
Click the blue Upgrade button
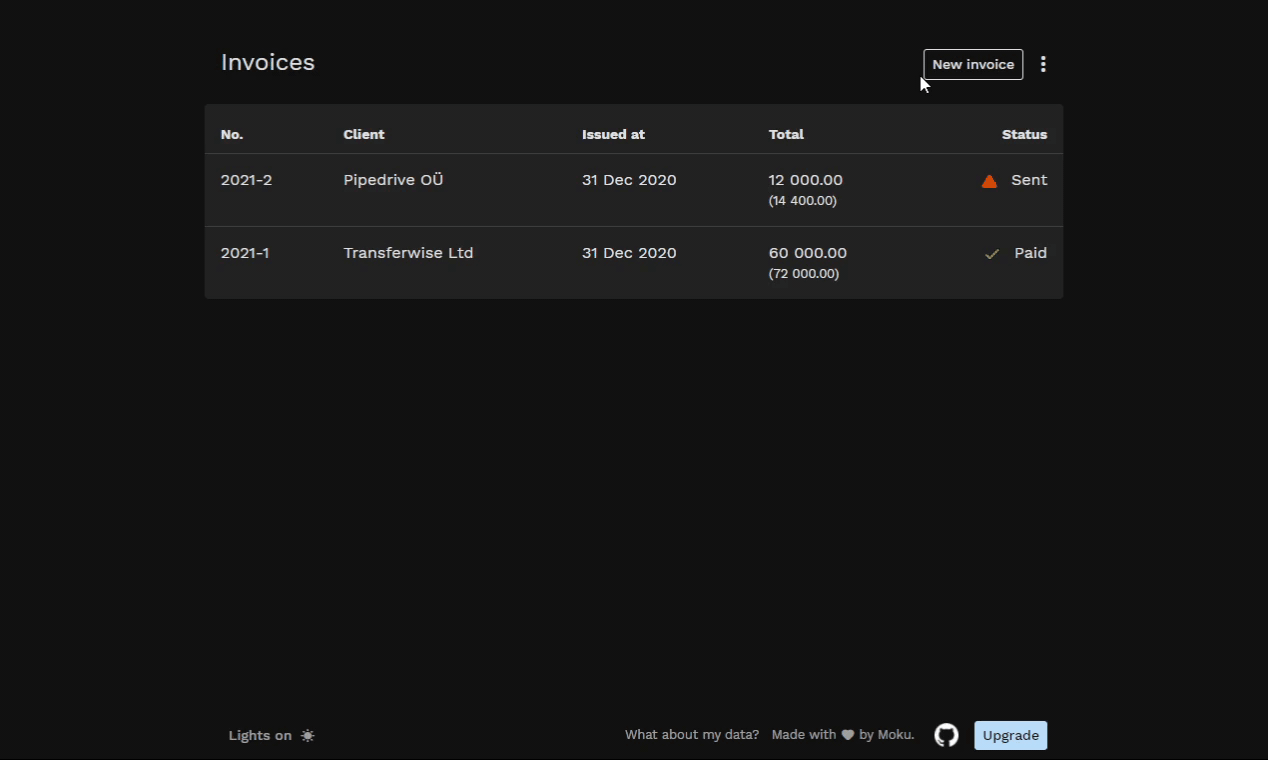pyautogui.click(x=1010, y=735)
